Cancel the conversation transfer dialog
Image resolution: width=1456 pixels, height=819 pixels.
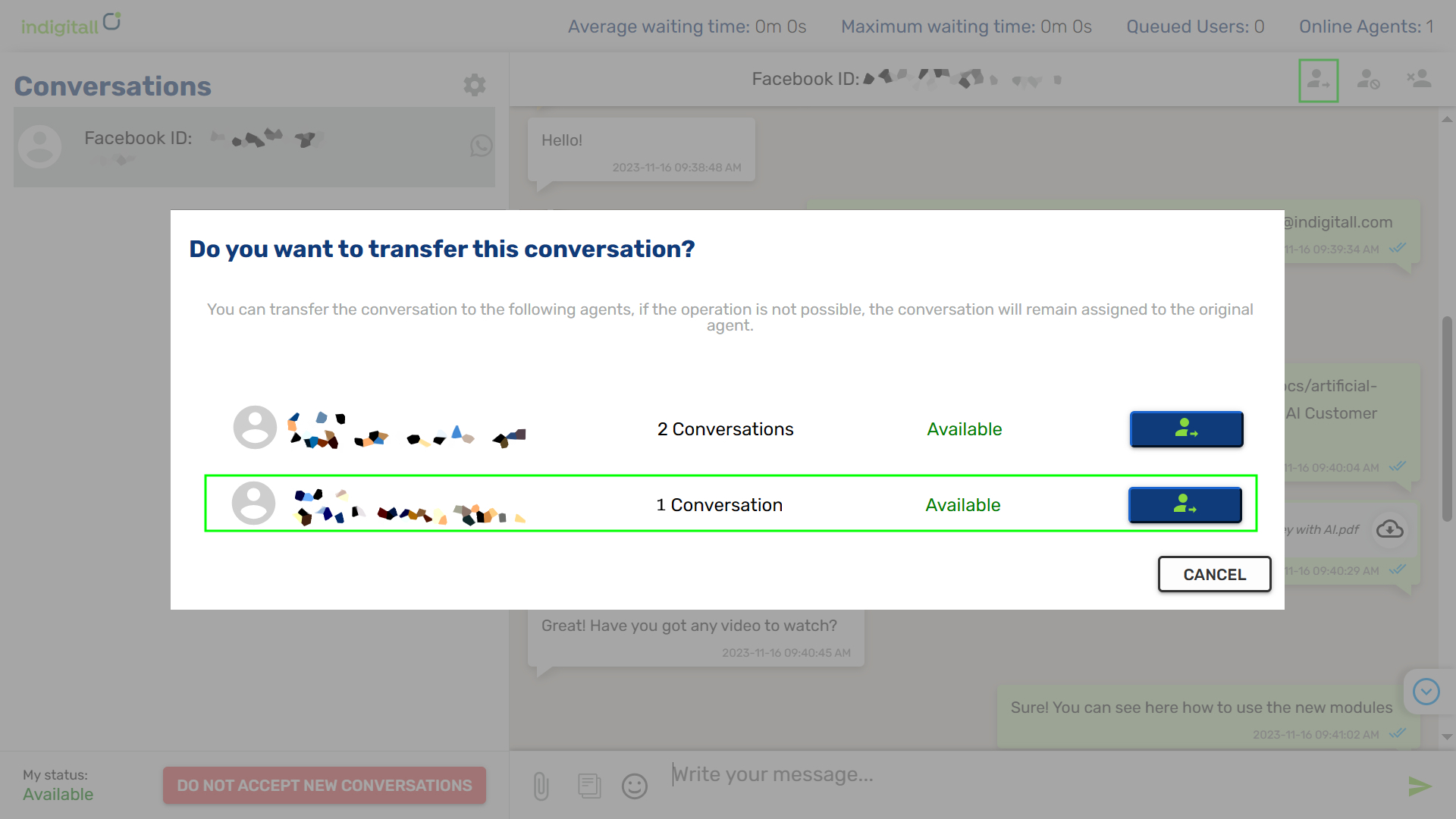click(1214, 573)
